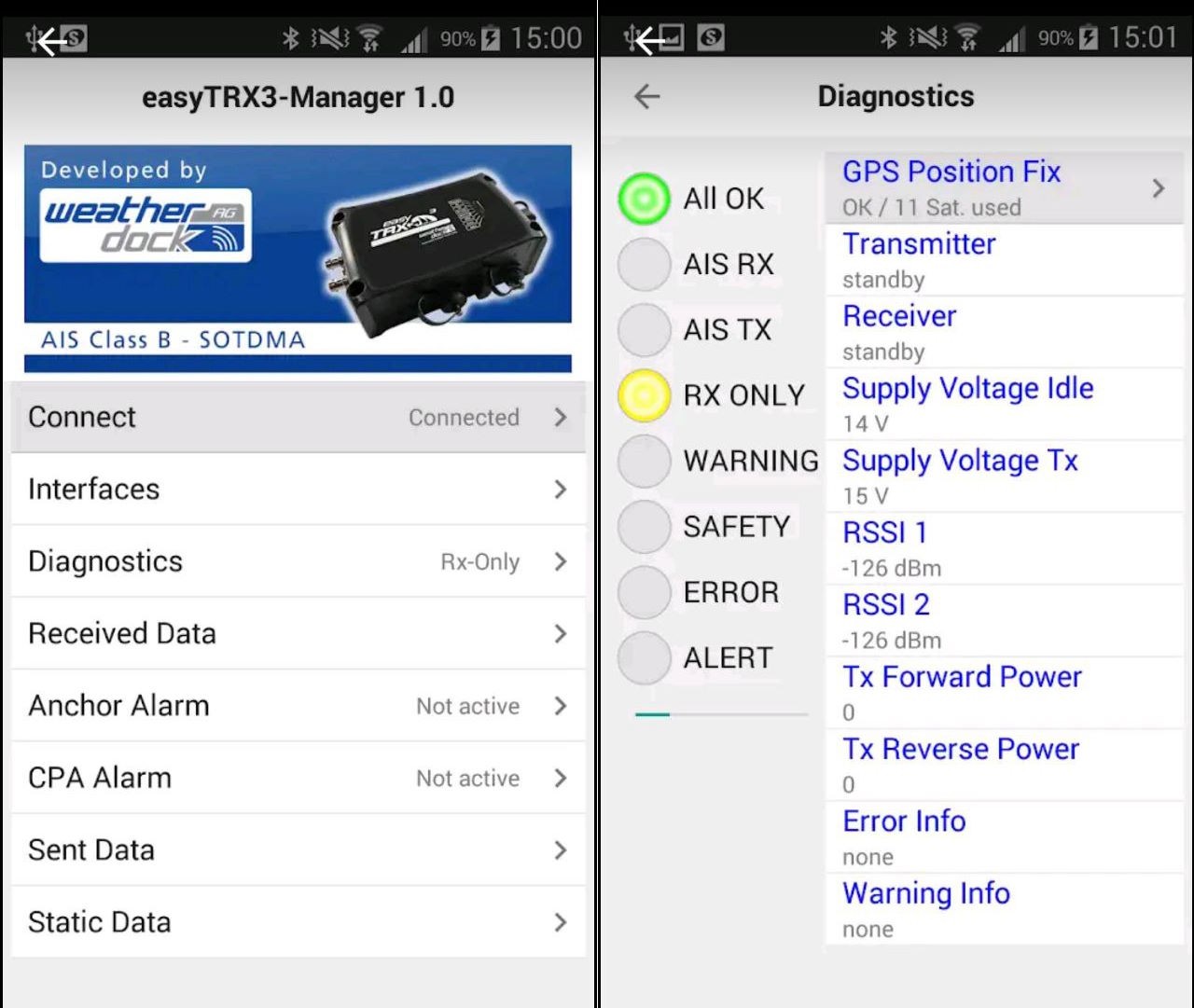Expand the Static Data row chevron

click(x=560, y=922)
